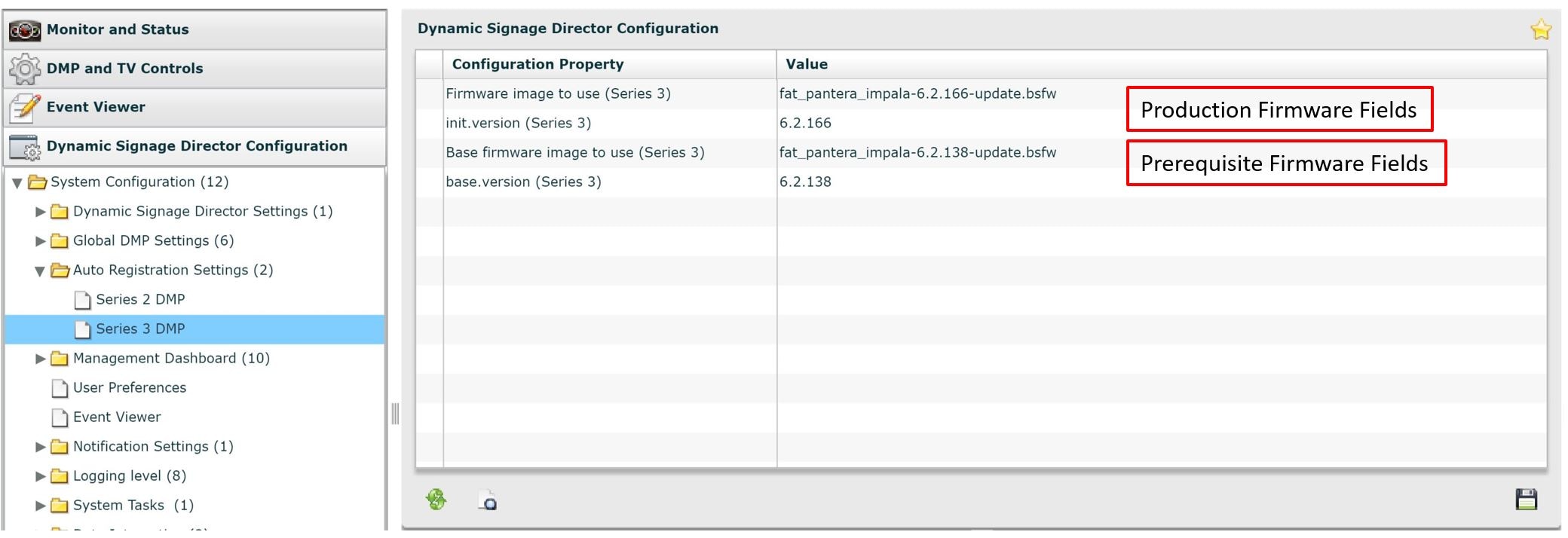Sort by Configuration Property column header
Viewport: 1568px width, 538px height.
[610, 65]
